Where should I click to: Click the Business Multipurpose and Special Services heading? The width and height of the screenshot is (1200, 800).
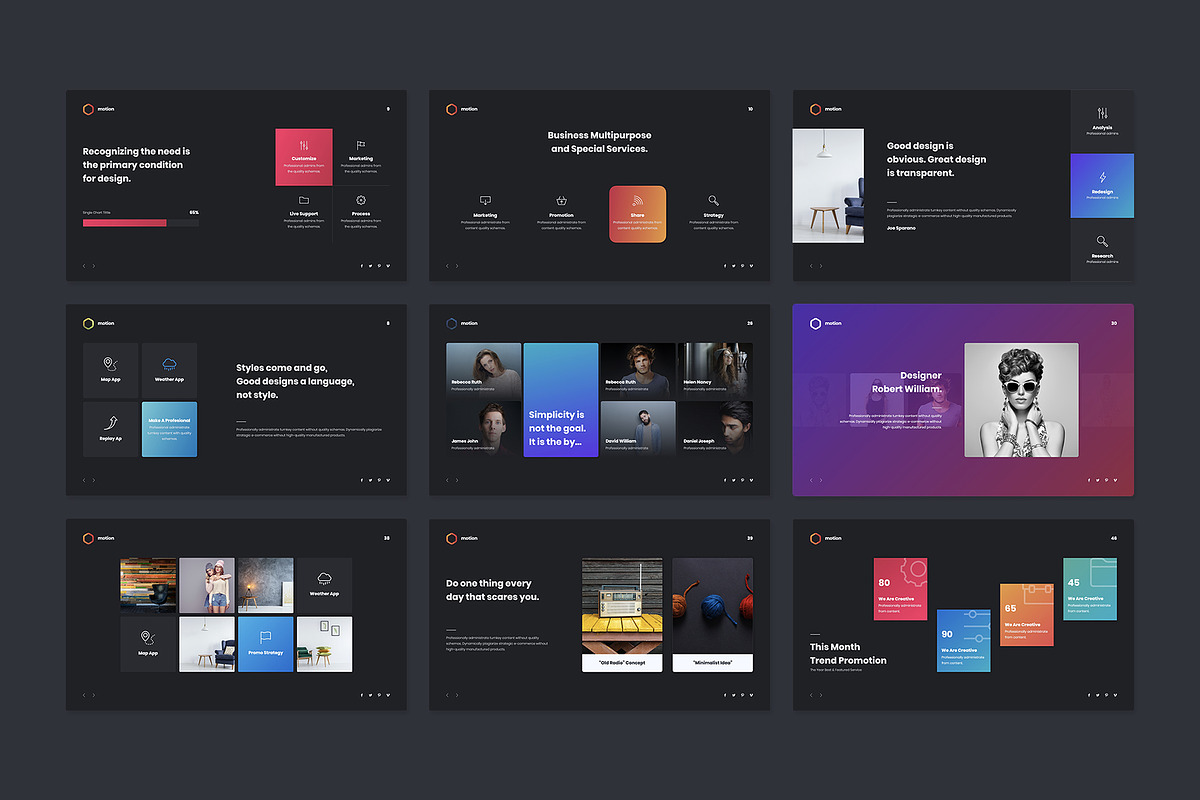pos(599,142)
